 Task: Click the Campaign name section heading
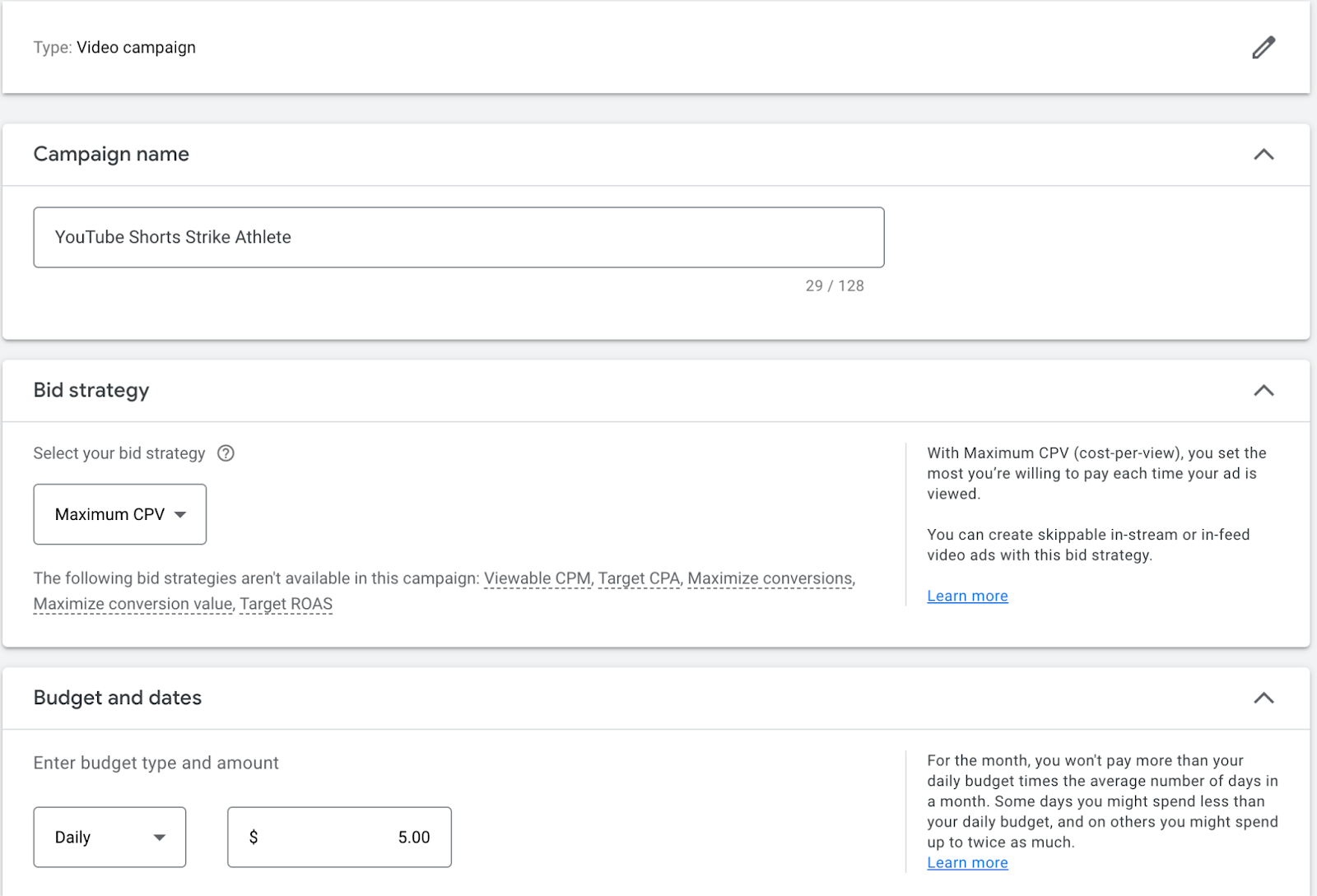pos(111,155)
